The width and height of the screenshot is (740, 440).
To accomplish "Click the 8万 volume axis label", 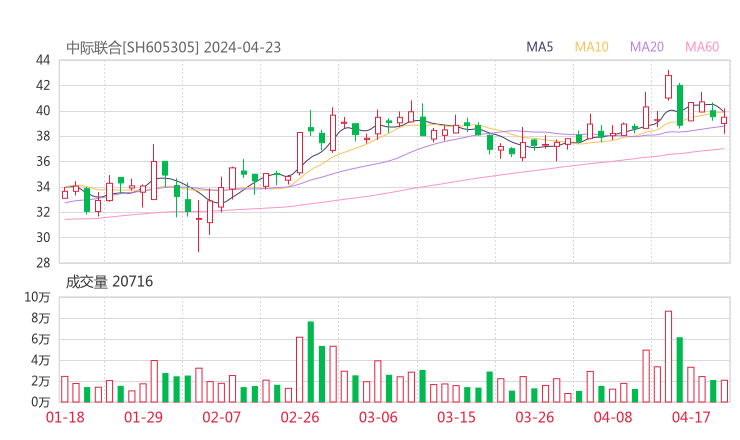I will click(41, 319).
